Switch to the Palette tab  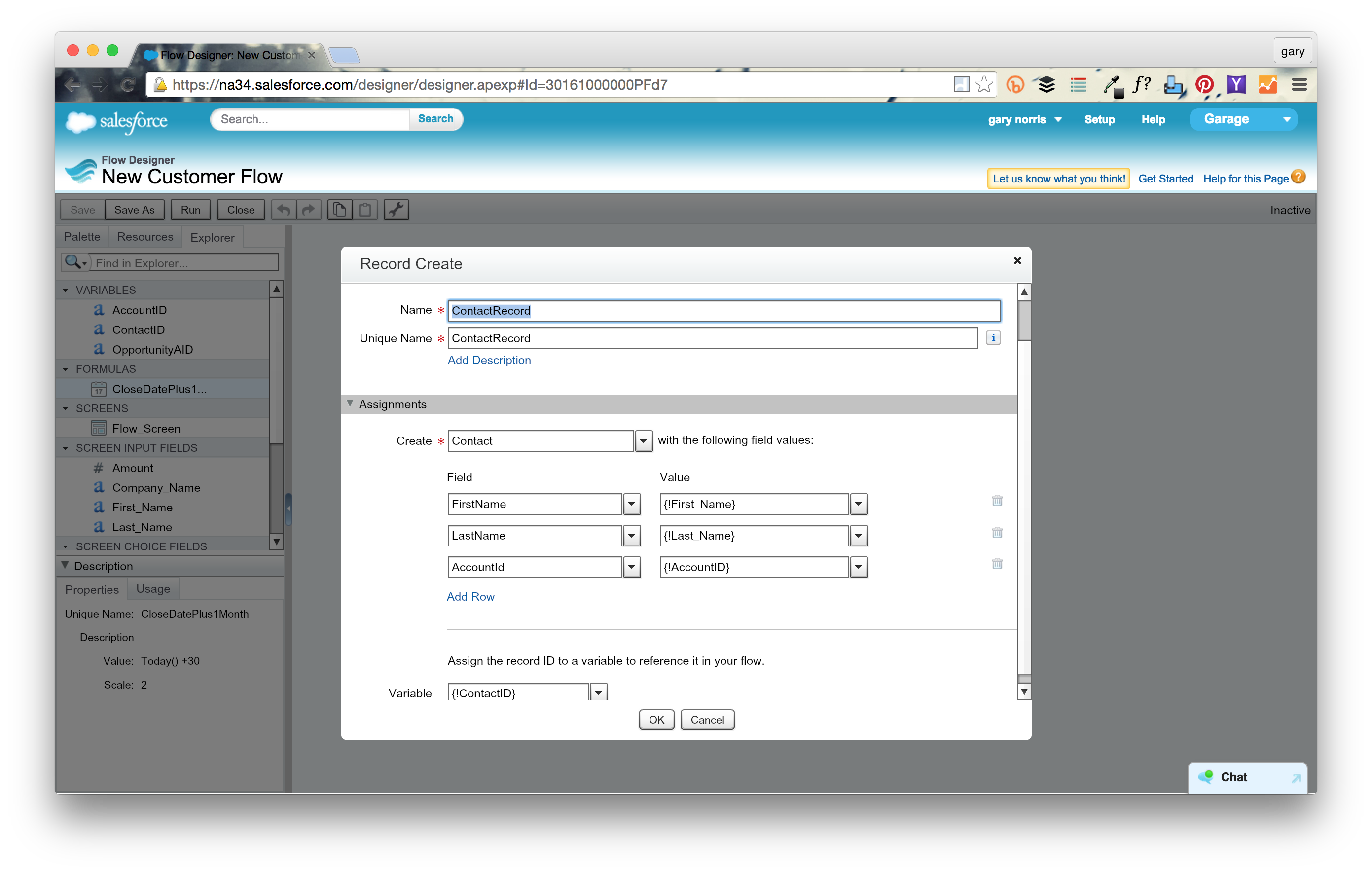(82, 236)
